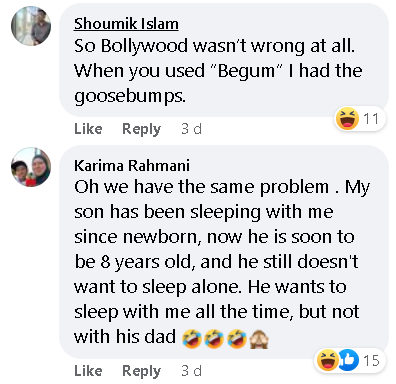Screen dimensions: 396x384
Task: View the 15 reactions count
Action: point(371,361)
